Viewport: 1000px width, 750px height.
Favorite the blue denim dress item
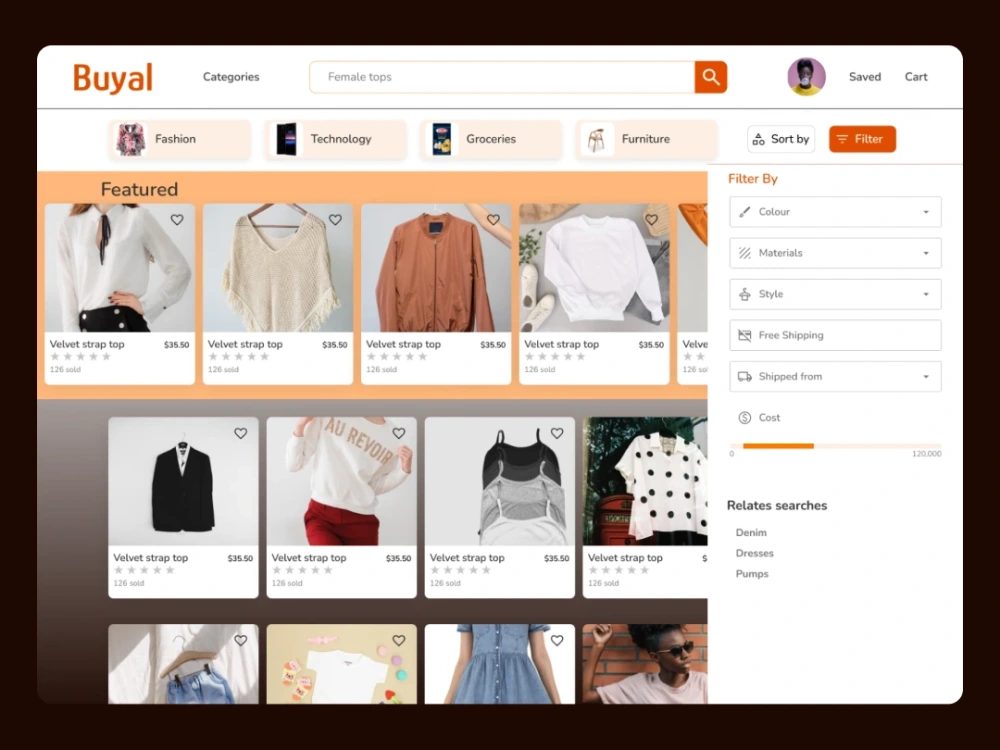pos(557,640)
